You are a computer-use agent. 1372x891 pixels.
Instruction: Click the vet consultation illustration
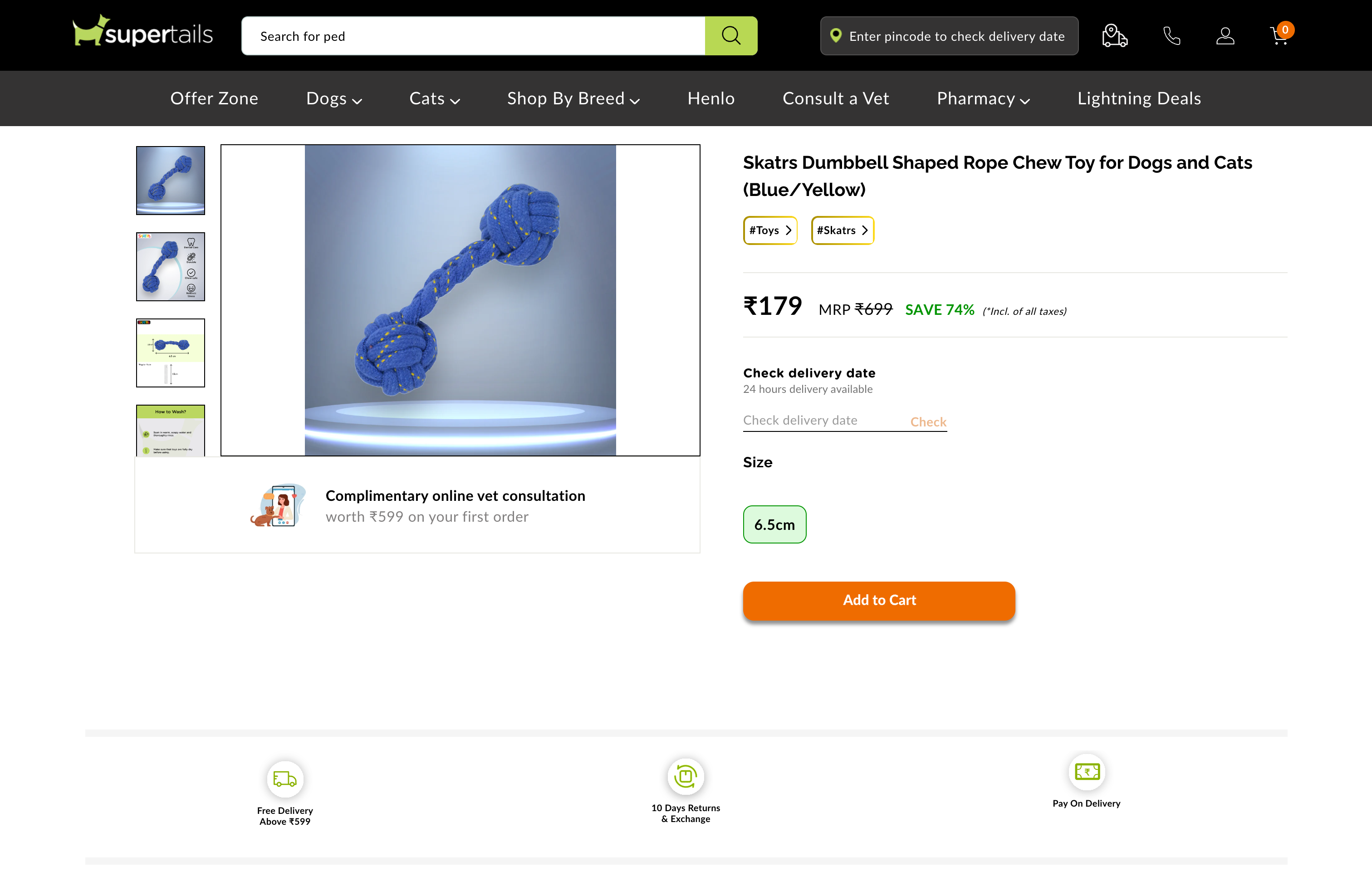pos(279,505)
